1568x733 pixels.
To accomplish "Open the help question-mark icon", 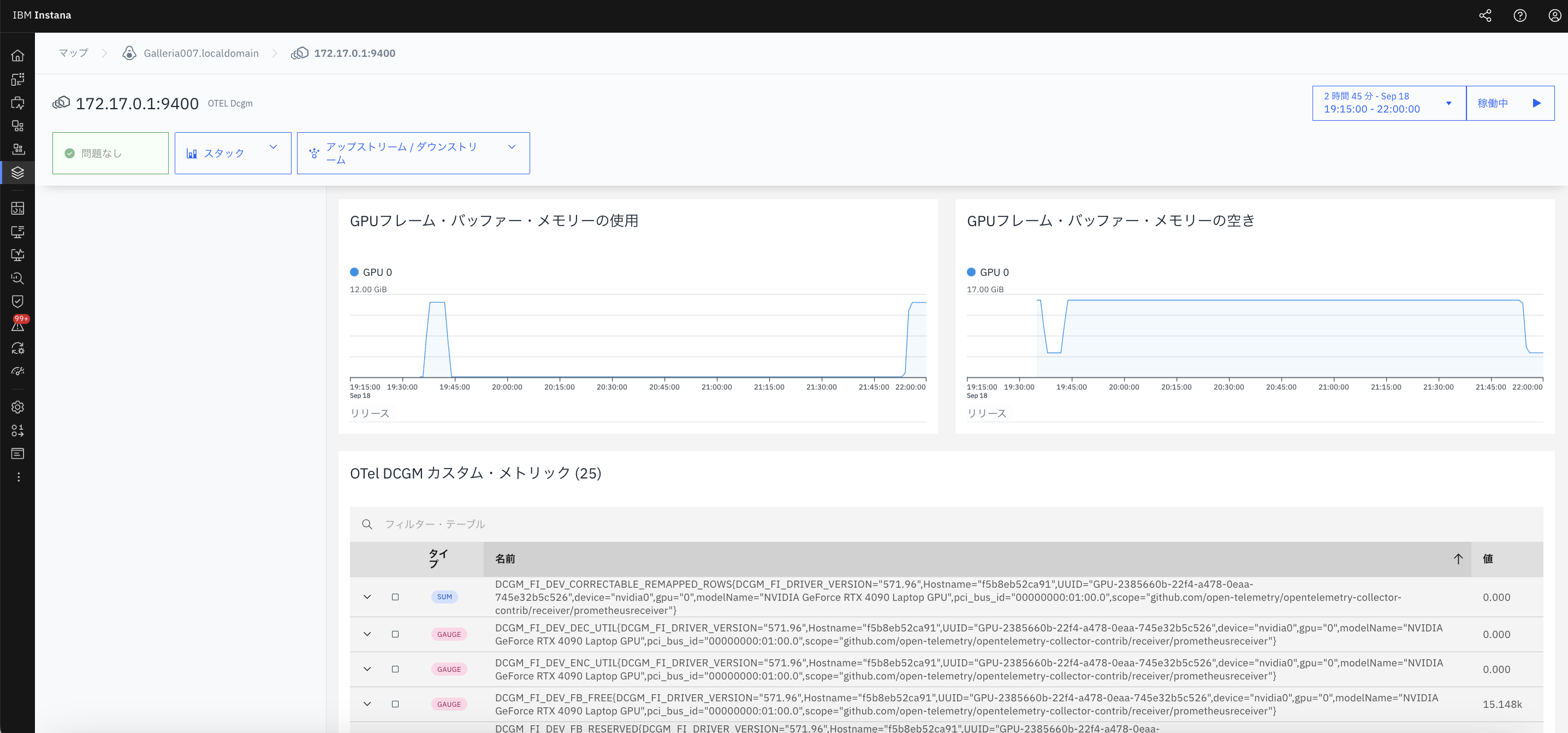I will pyautogui.click(x=1520, y=15).
